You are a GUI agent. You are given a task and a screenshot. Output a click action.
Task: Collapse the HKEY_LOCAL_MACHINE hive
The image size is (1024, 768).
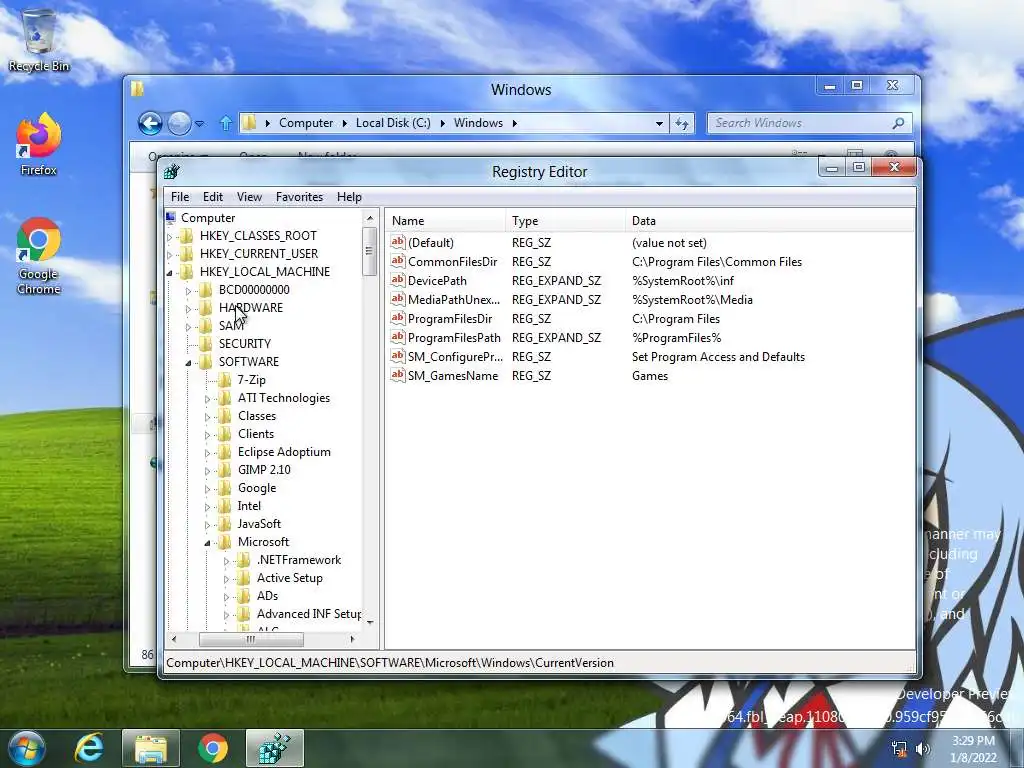[x=170, y=272]
